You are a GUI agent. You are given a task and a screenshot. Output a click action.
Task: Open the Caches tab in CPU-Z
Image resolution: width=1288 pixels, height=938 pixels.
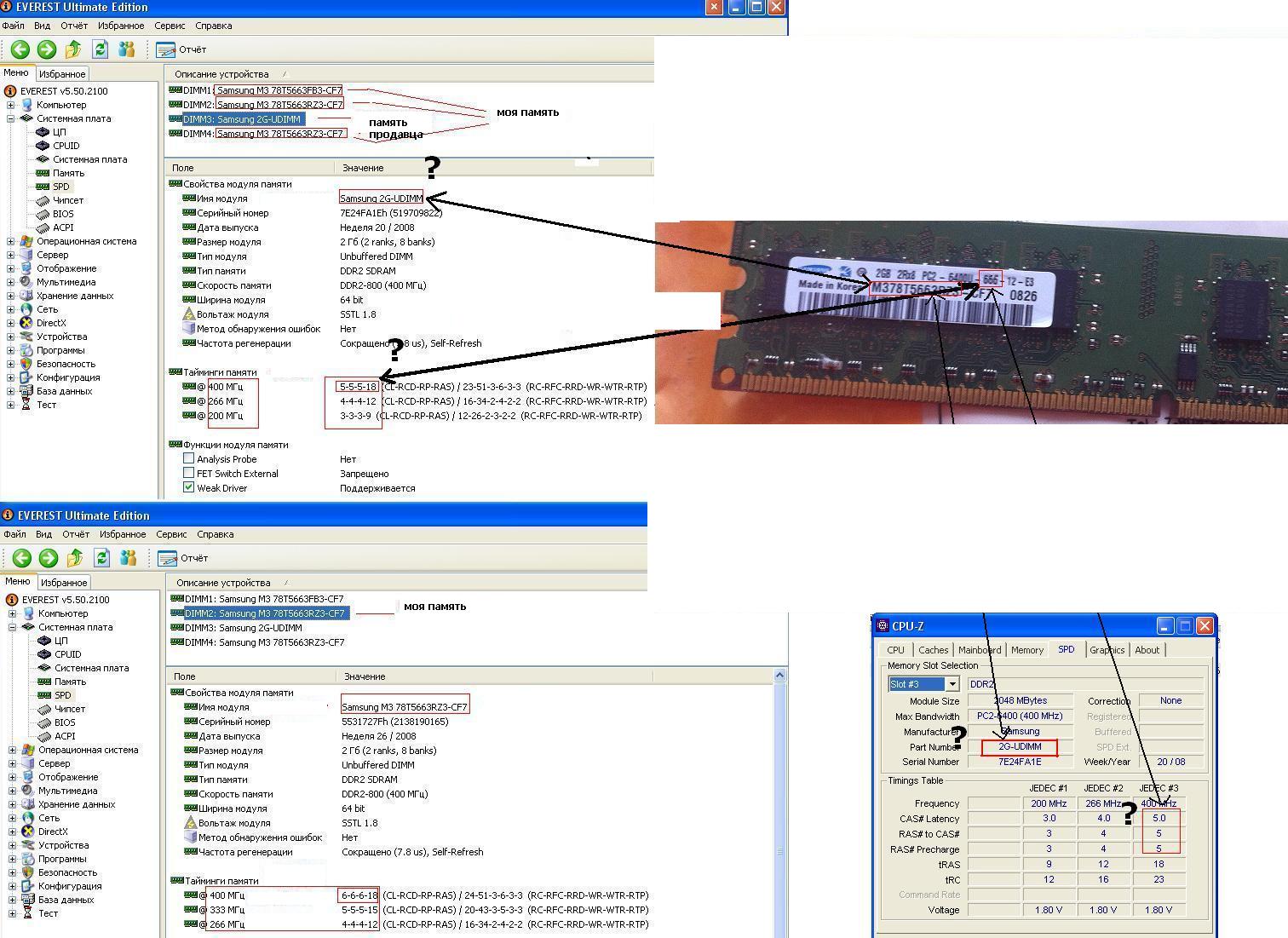pos(933,650)
